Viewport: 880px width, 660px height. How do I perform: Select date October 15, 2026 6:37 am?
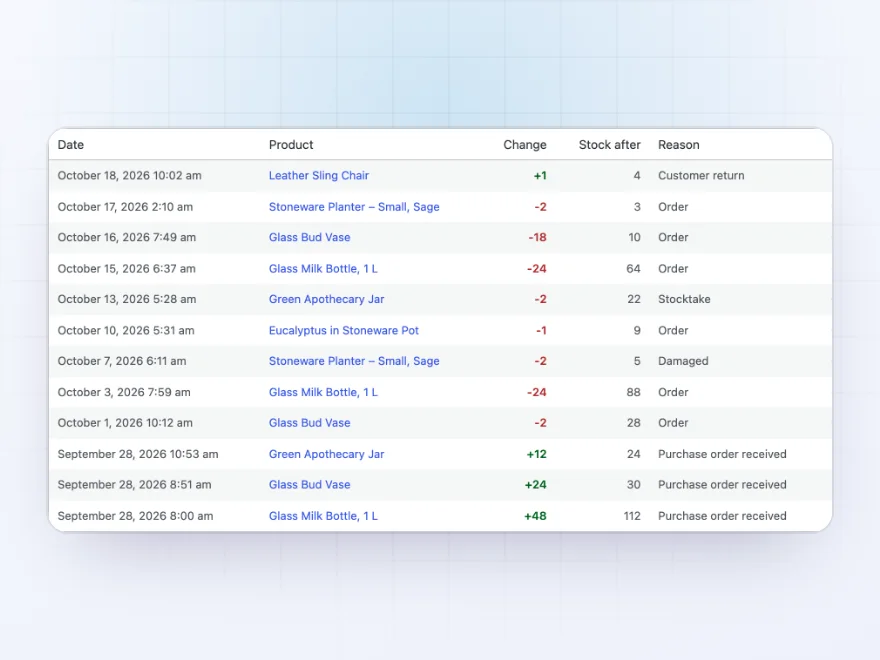(x=127, y=269)
